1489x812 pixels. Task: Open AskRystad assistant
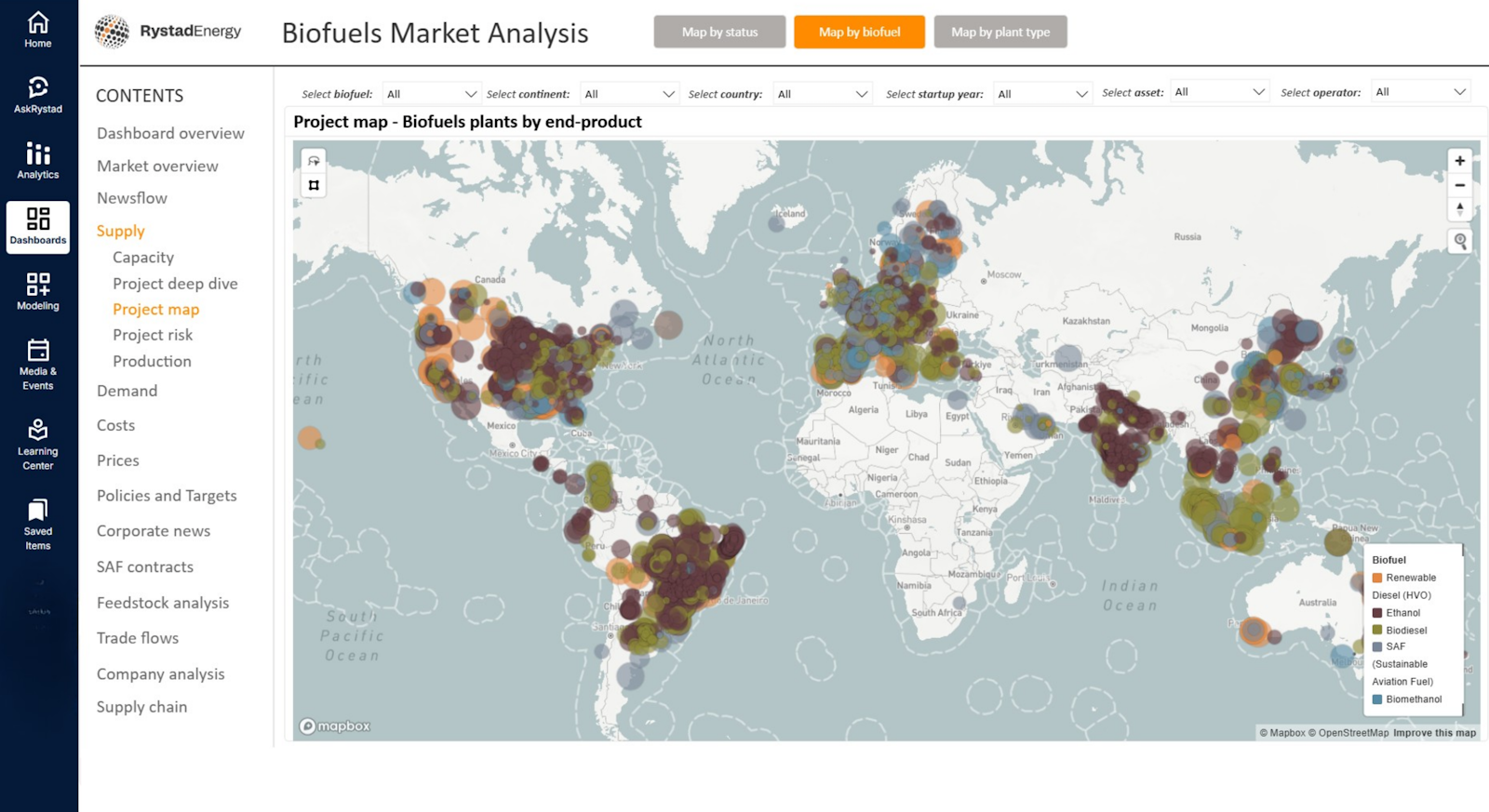[38, 96]
